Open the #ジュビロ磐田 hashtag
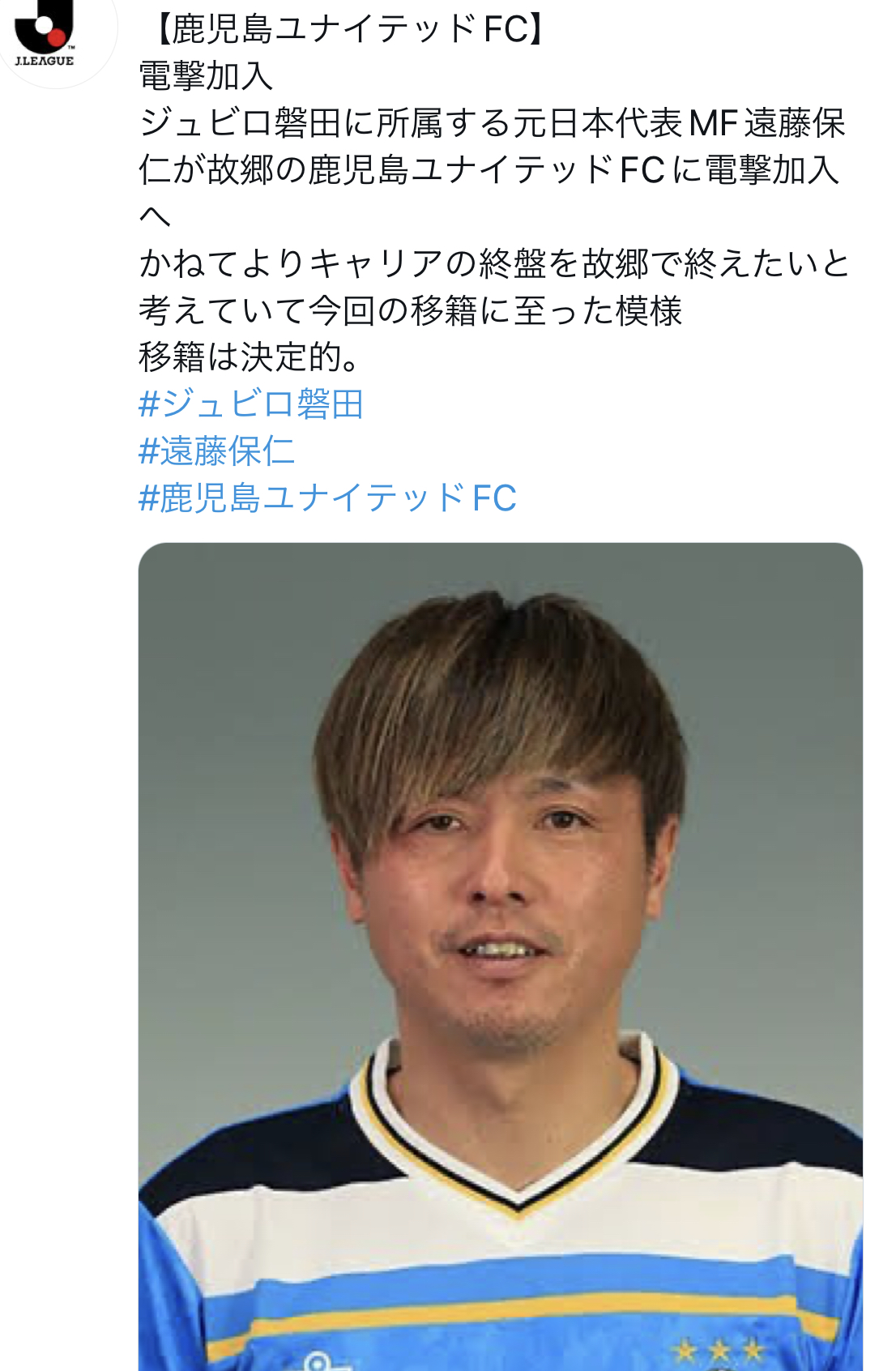Image resolution: width=896 pixels, height=1371 pixels. coord(251,404)
